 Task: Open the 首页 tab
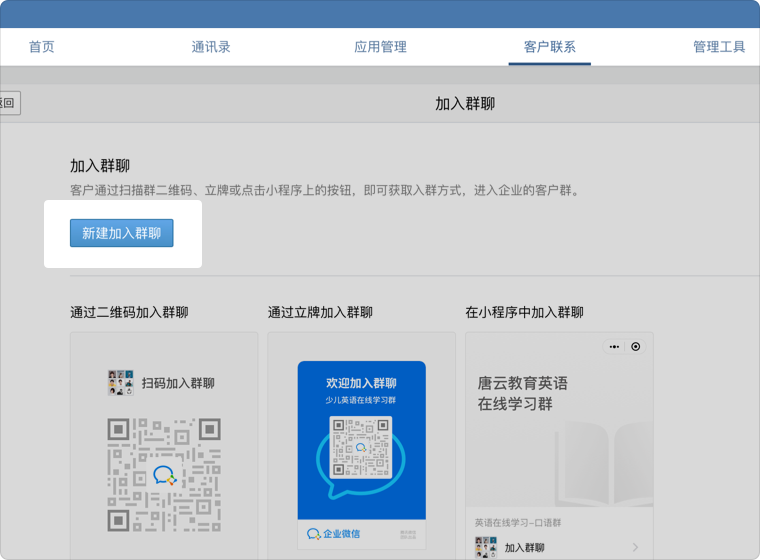pyautogui.click(x=42, y=47)
